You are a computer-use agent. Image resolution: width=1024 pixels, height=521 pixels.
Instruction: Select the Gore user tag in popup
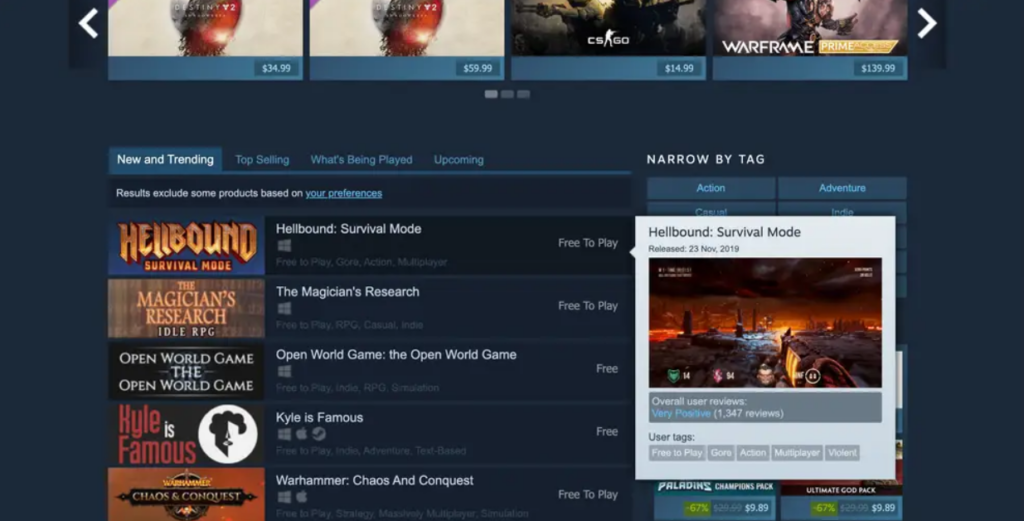(x=721, y=452)
